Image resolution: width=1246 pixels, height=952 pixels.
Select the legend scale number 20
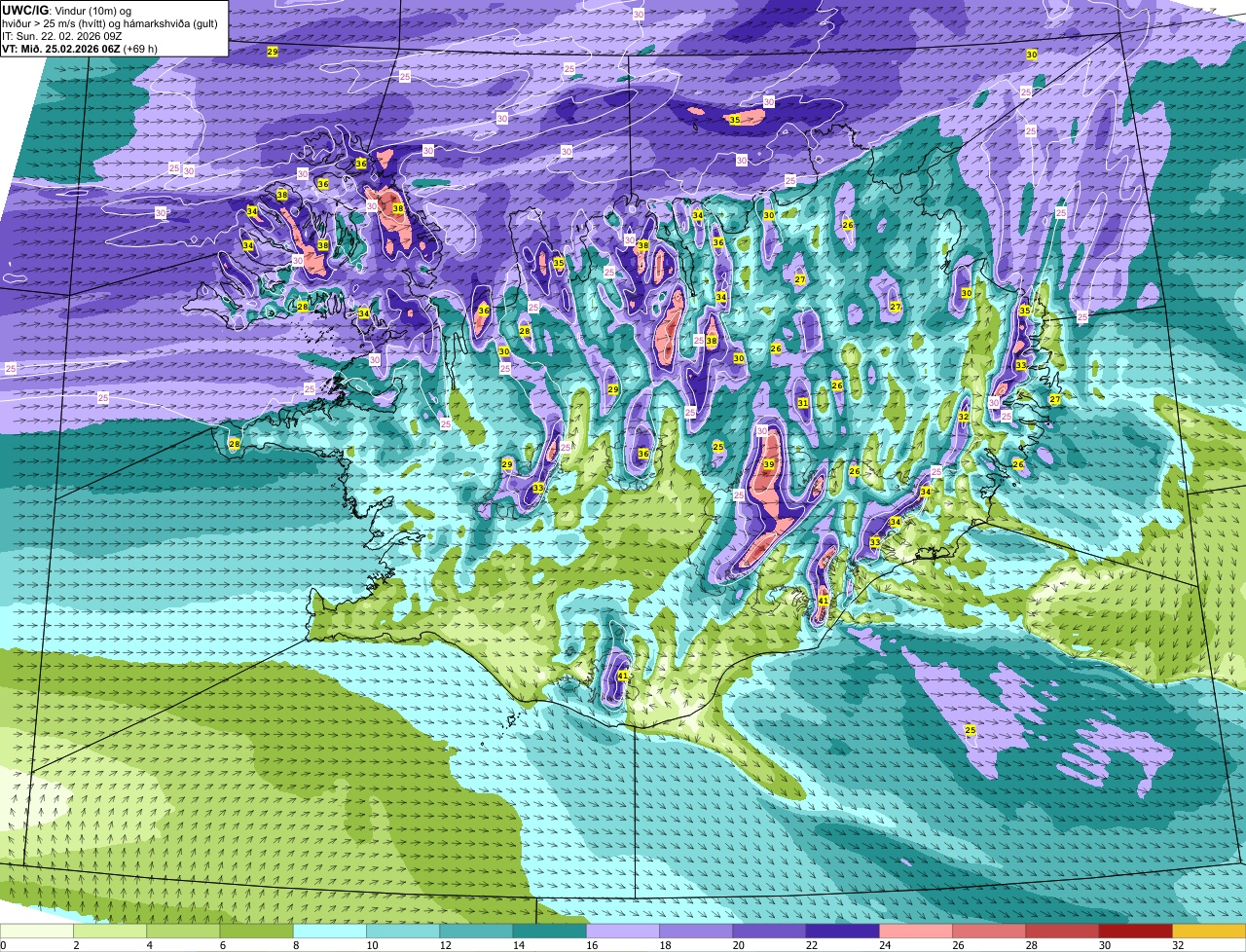[x=738, y=945]
